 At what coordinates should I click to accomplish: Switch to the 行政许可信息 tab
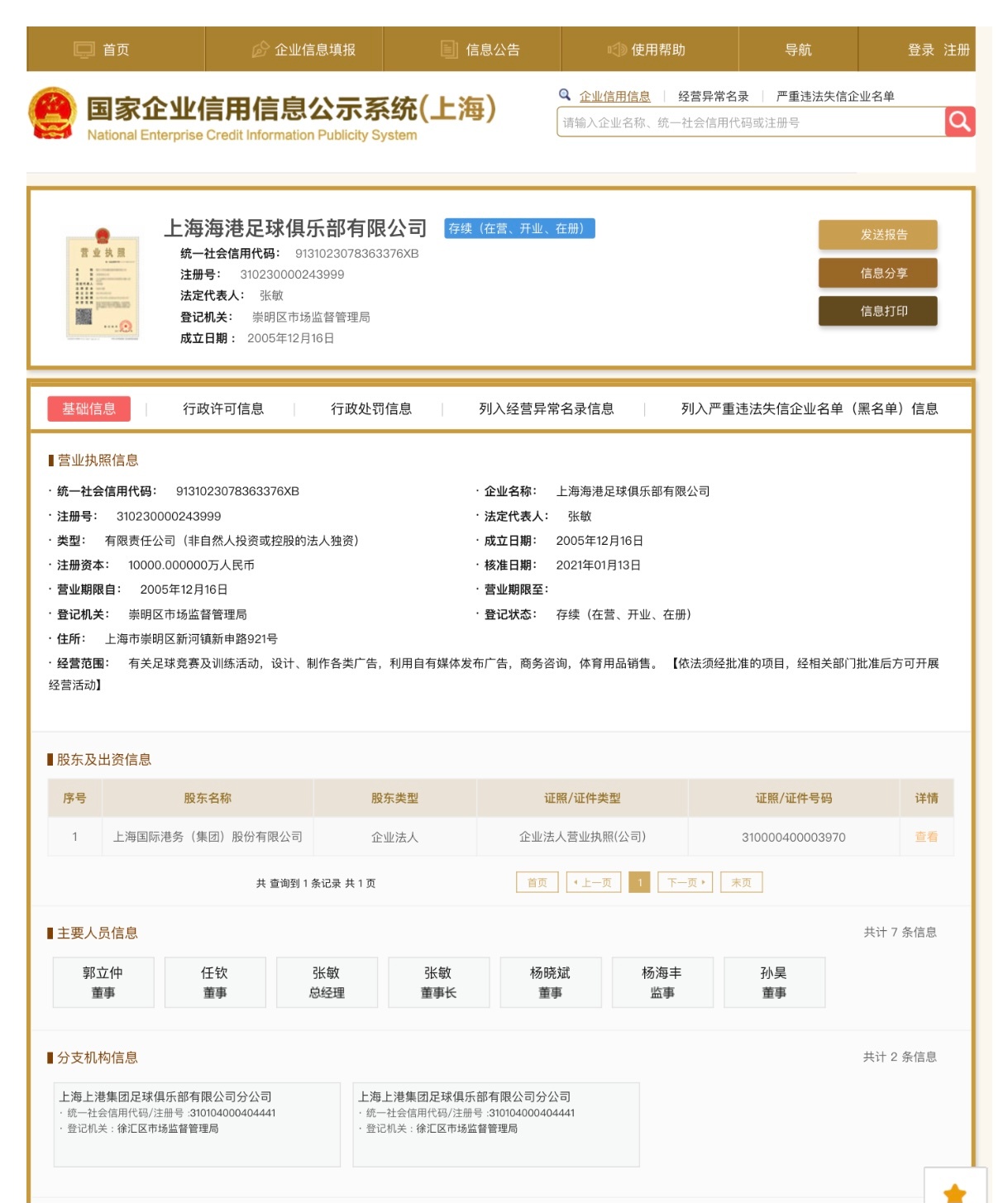pos(223,408)
